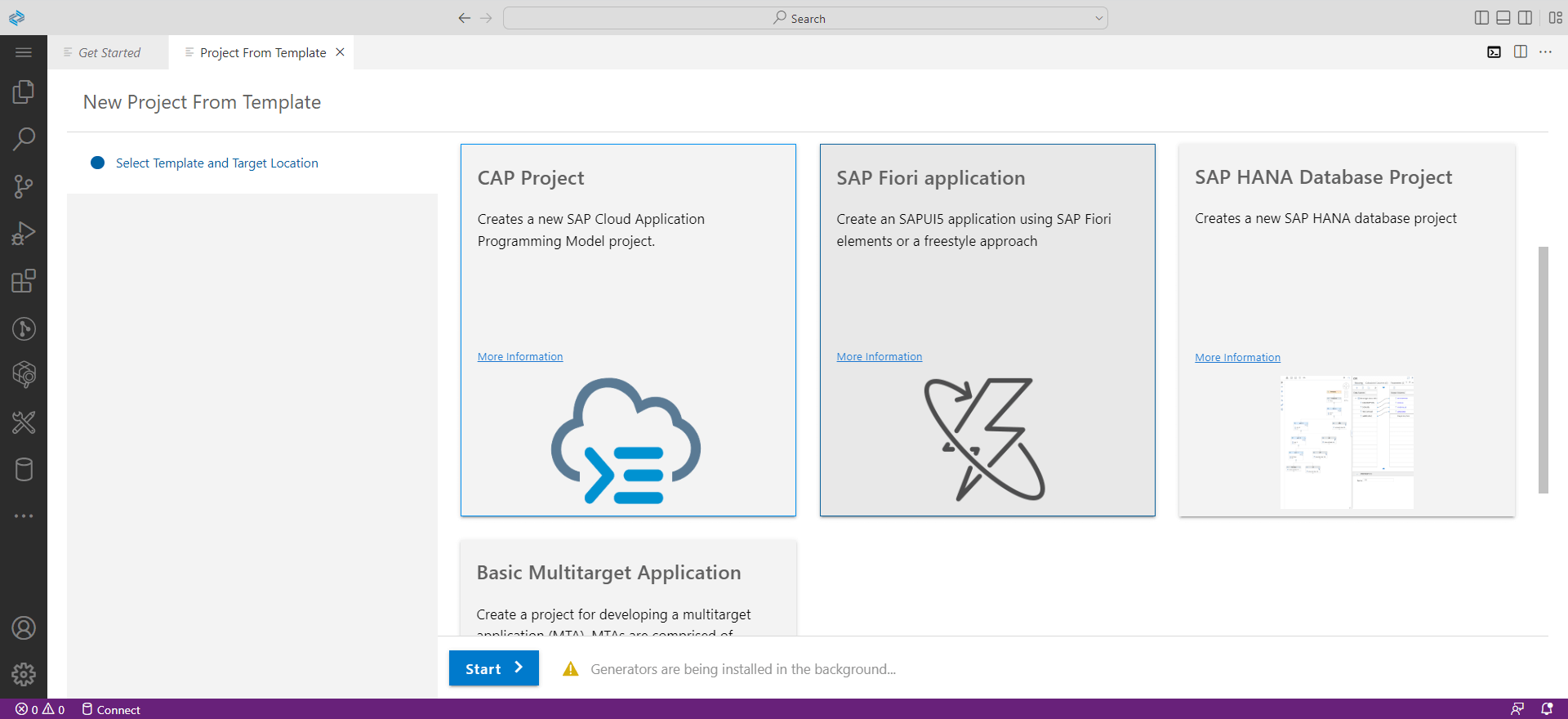Open the Search view in activity bar

pyautogui.click(x=24, y=139)
